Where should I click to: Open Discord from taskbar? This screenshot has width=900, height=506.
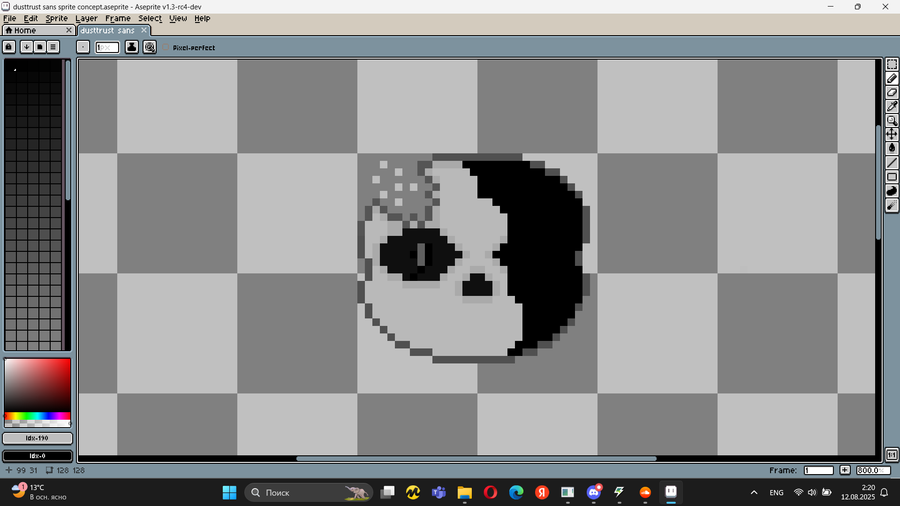point(593,492)
